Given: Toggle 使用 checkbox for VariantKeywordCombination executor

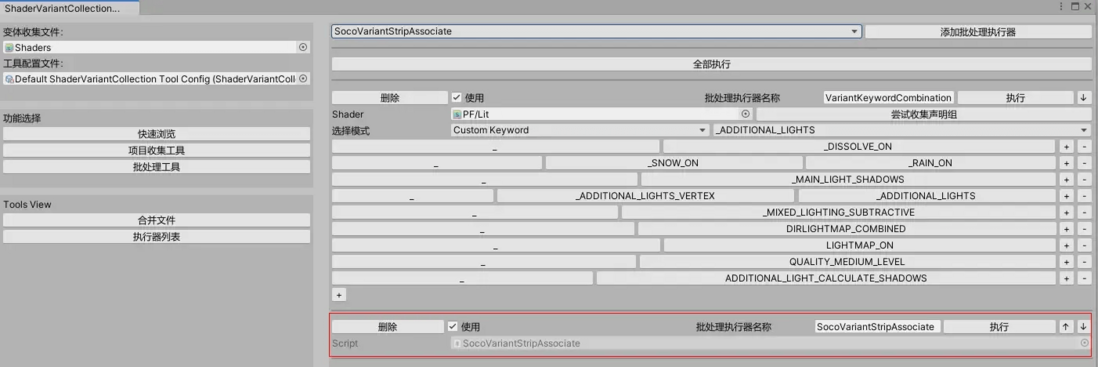Looking at the screenshot, I should coord(457,98).
